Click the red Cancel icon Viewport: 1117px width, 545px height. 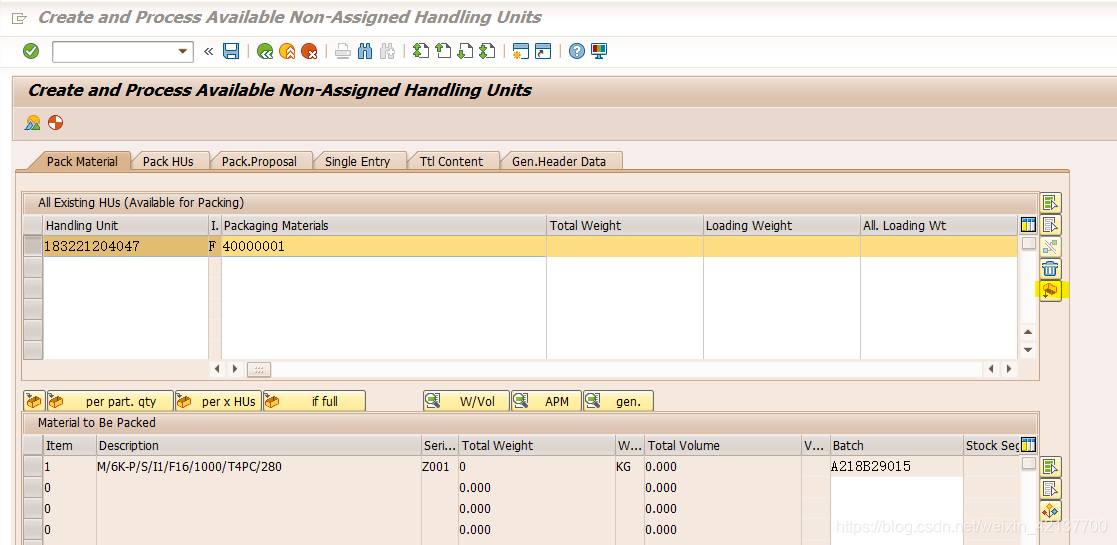coord(308,51)
